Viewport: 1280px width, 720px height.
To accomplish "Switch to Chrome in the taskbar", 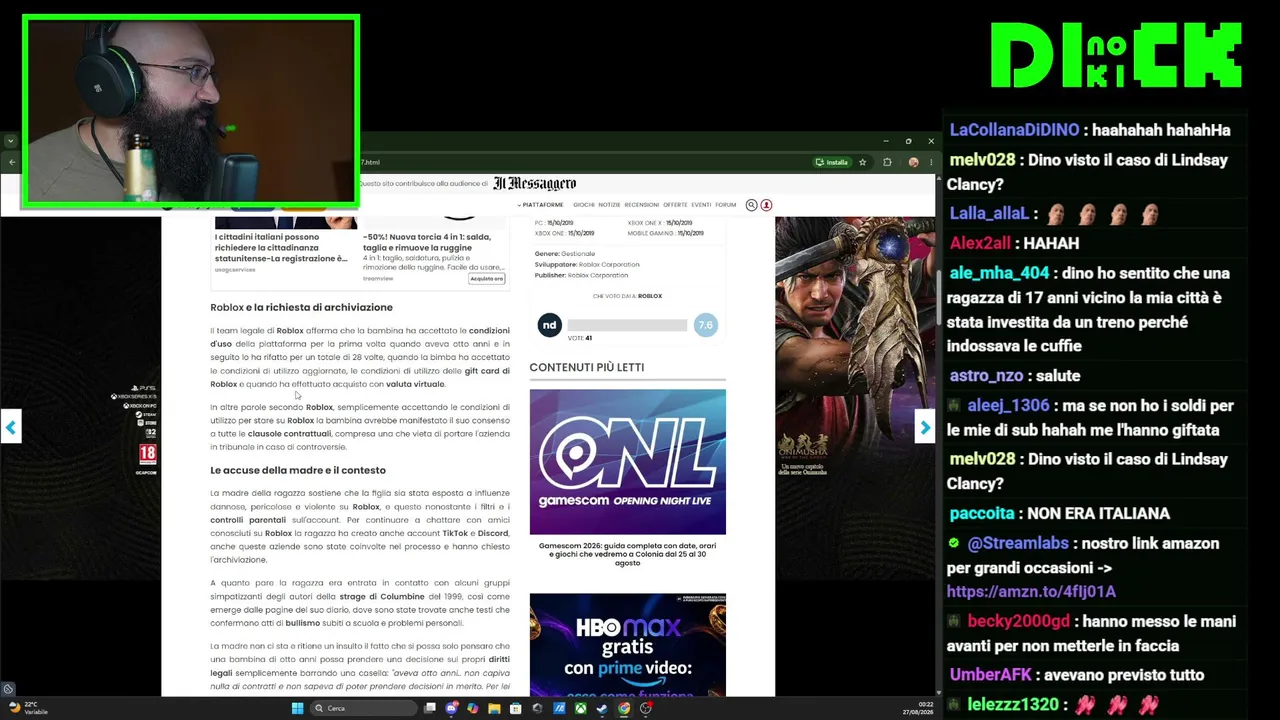I will (624, 708).
